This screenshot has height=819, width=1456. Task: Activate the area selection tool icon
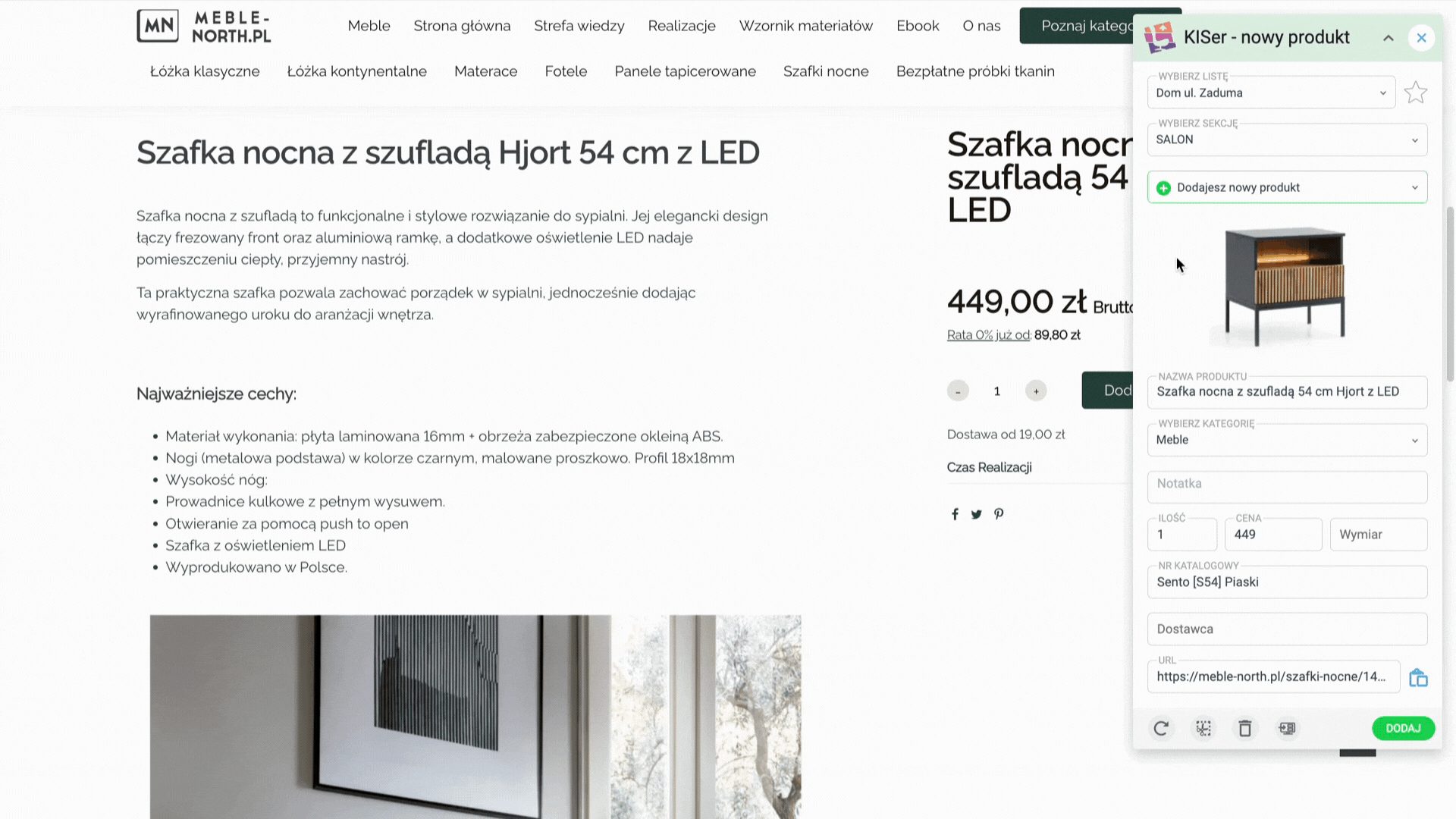tap(1203, 728)
